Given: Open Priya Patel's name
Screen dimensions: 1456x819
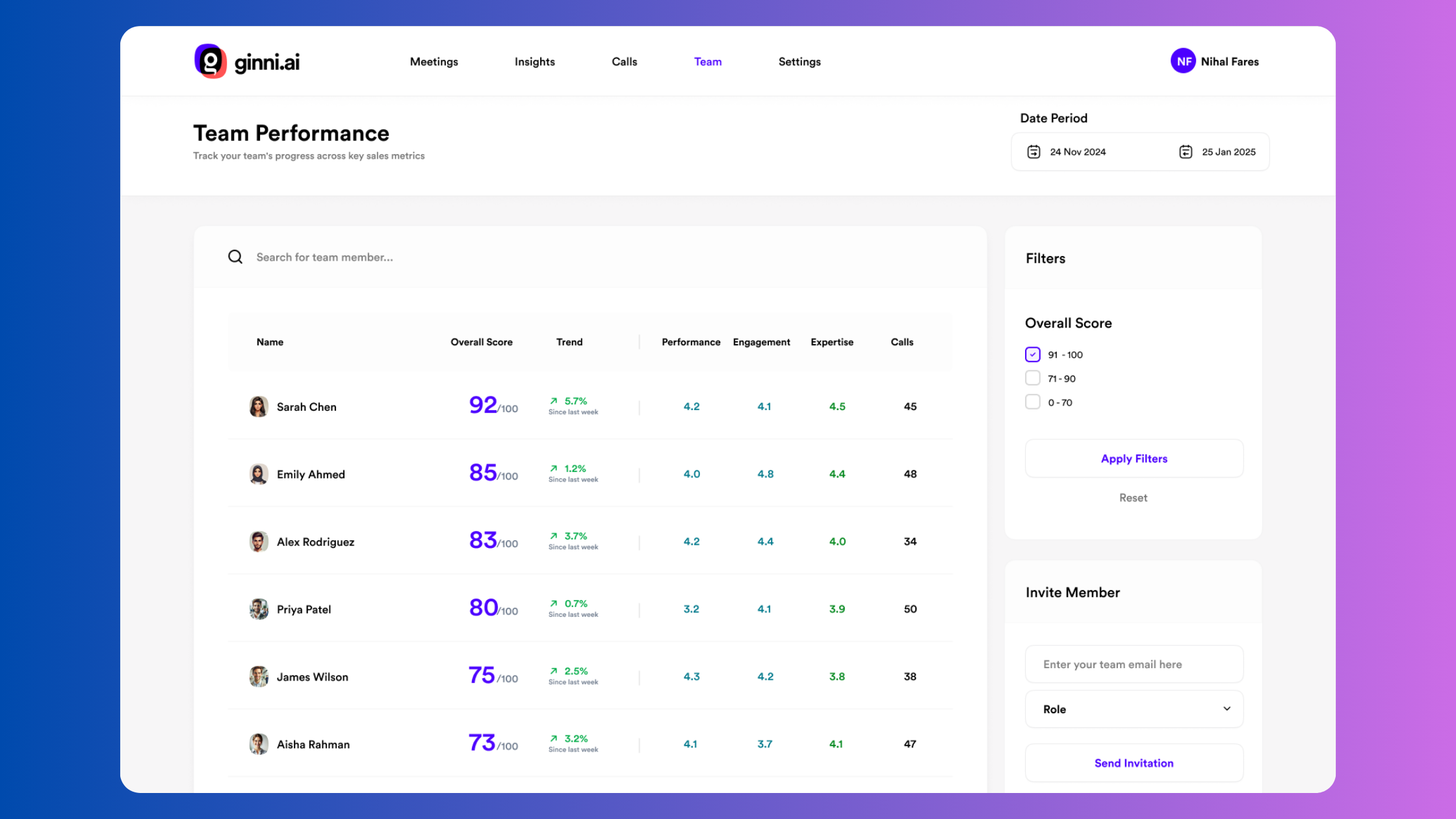Looking at the screenshot, I should pyautogui.click(x=304, y=610).
